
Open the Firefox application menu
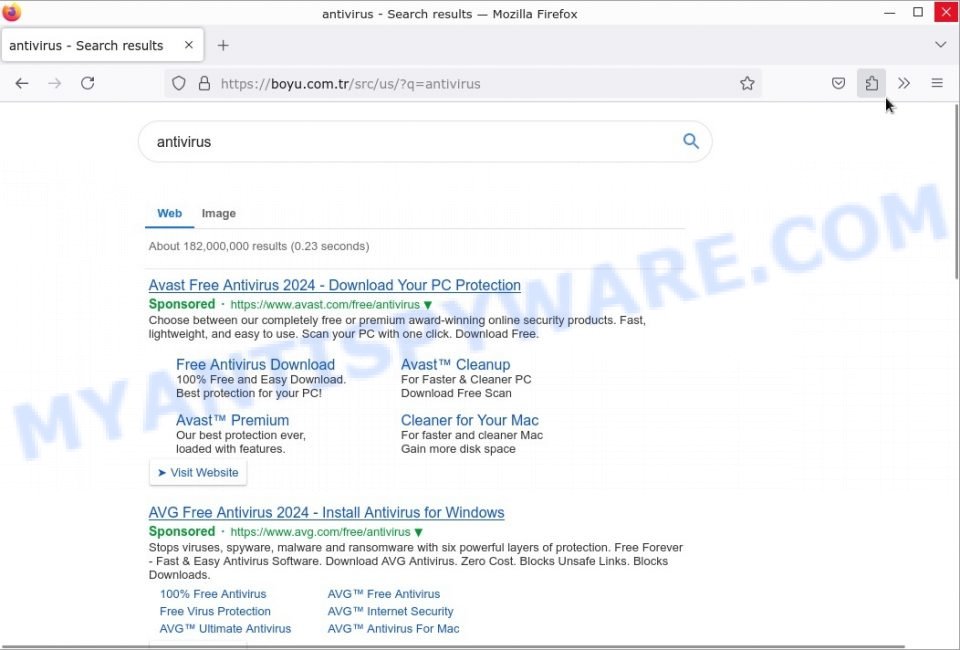click(937, 83)
